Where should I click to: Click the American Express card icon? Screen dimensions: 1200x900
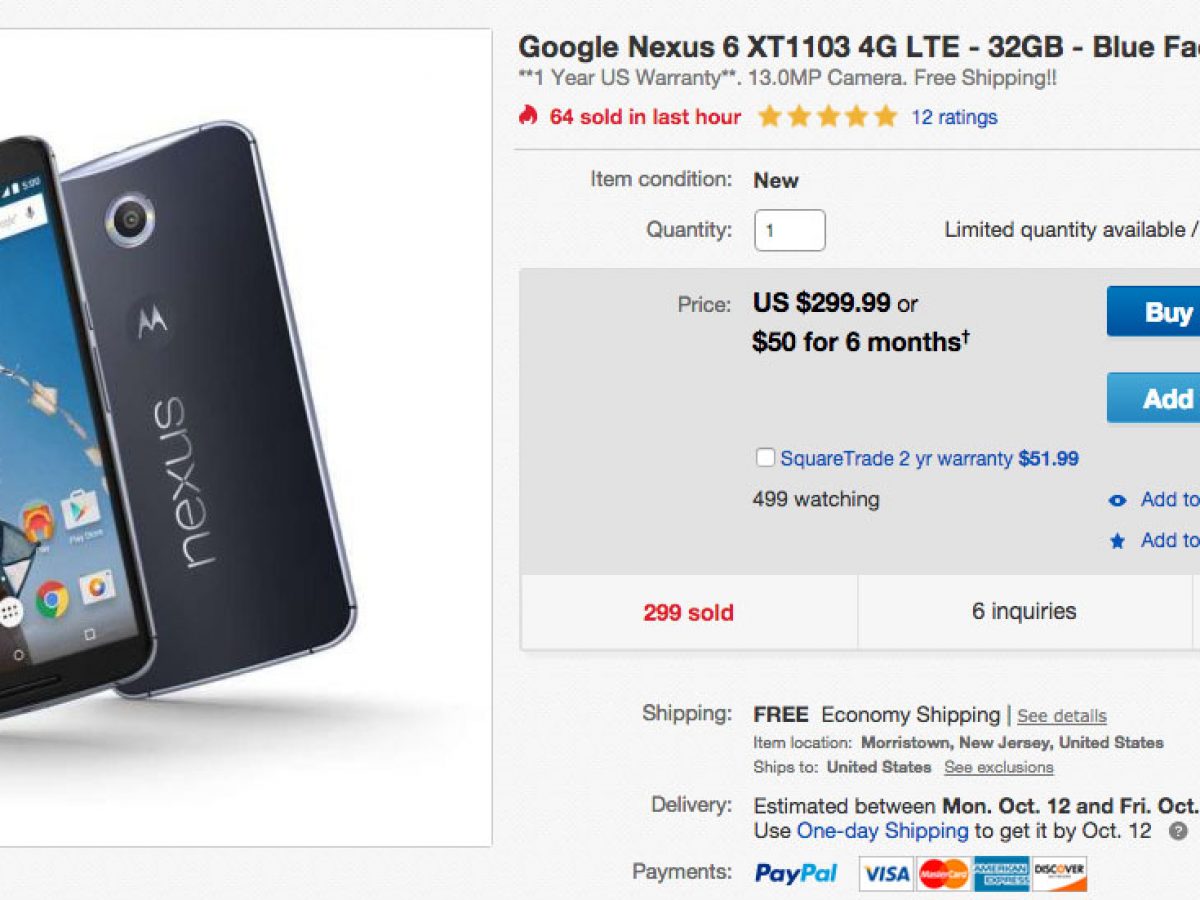(x=1000, y=873)
